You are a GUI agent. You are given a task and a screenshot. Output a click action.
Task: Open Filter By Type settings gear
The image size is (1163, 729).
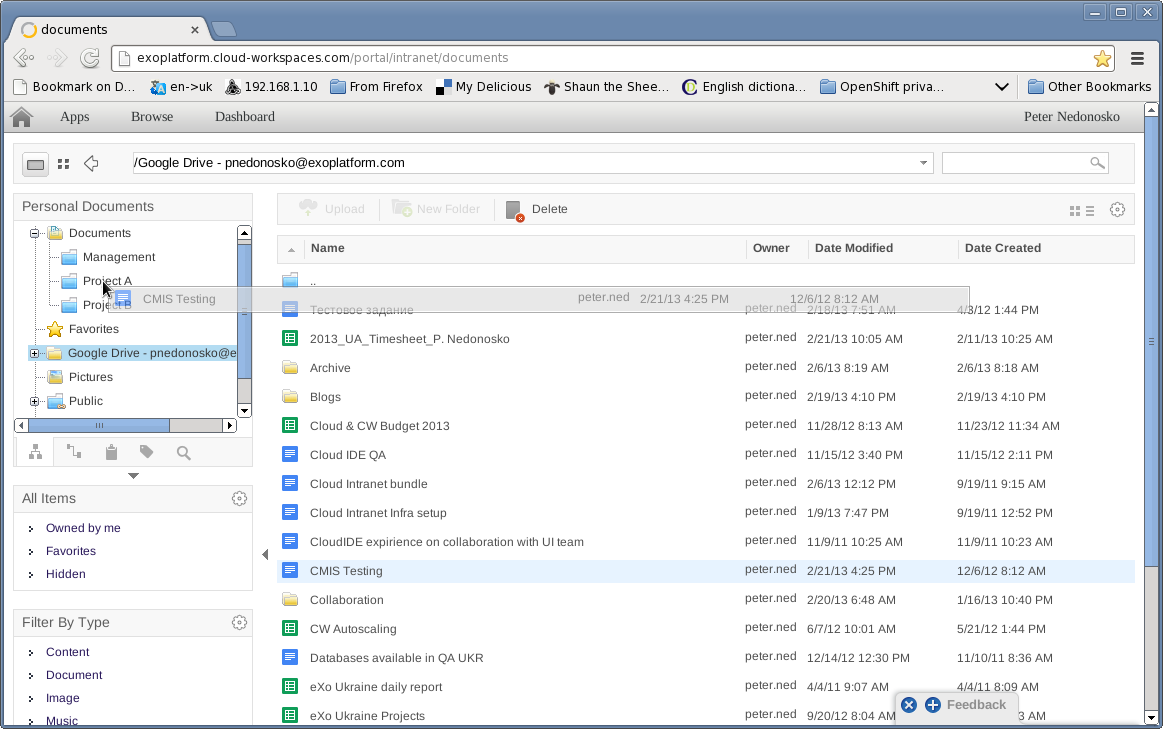click(x=239, y=622)
